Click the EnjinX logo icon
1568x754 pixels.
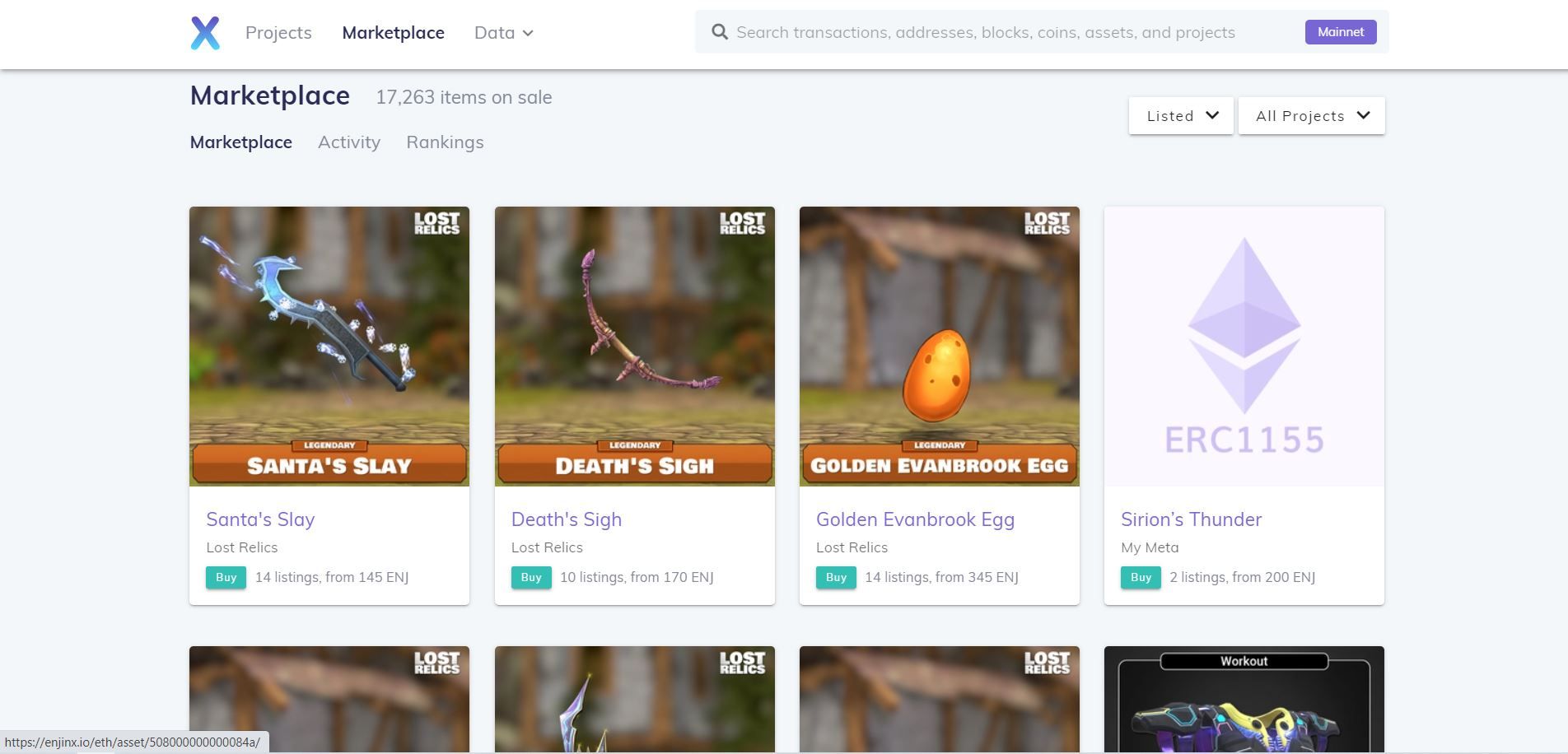205,33
